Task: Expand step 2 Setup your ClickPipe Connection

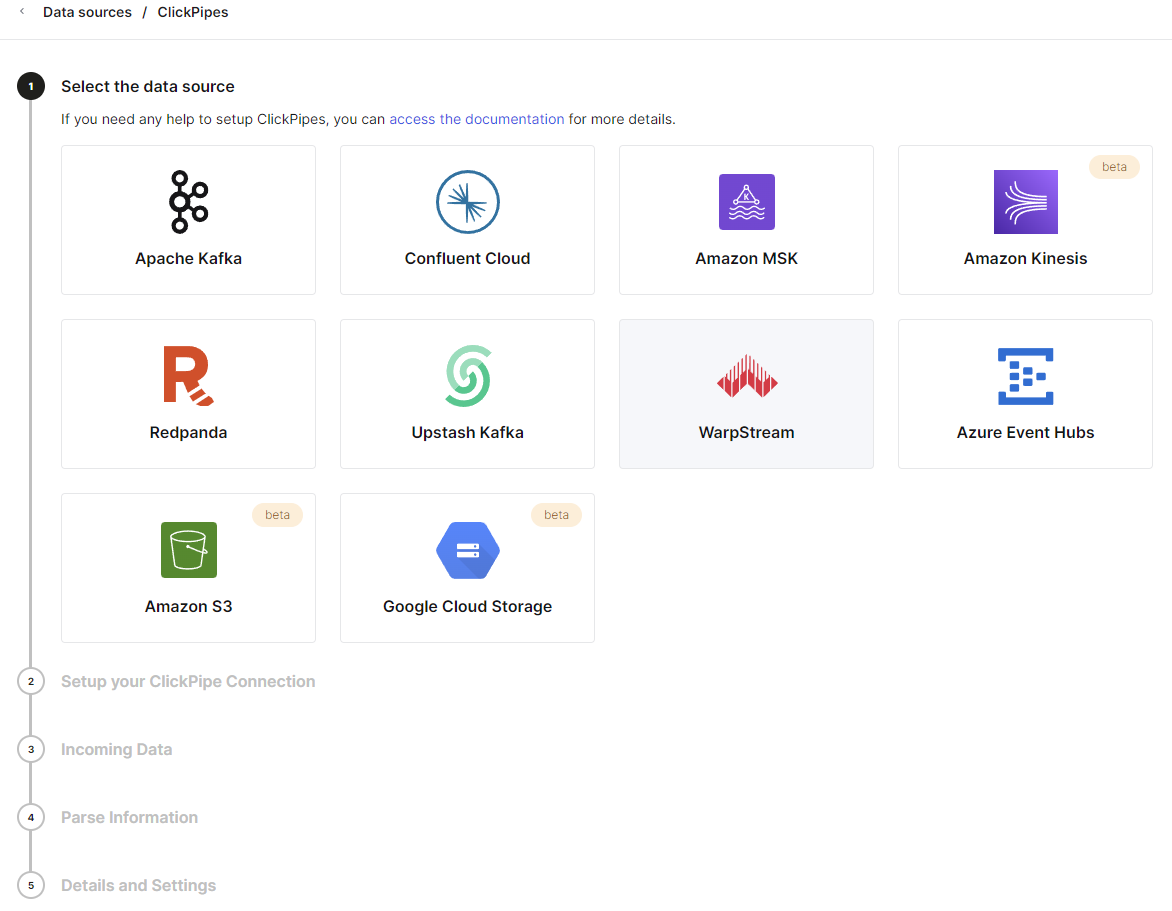Action: click(188, 682)
